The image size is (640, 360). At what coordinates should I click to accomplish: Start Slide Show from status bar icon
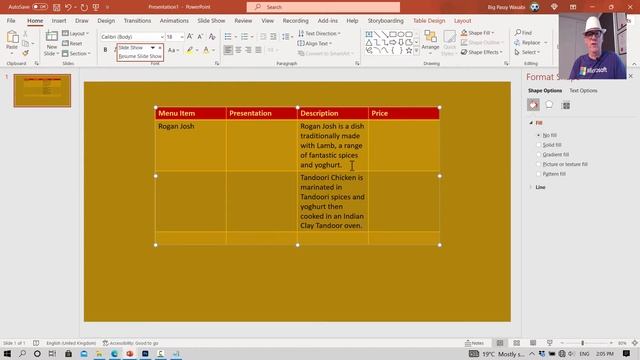click(550, 343)
